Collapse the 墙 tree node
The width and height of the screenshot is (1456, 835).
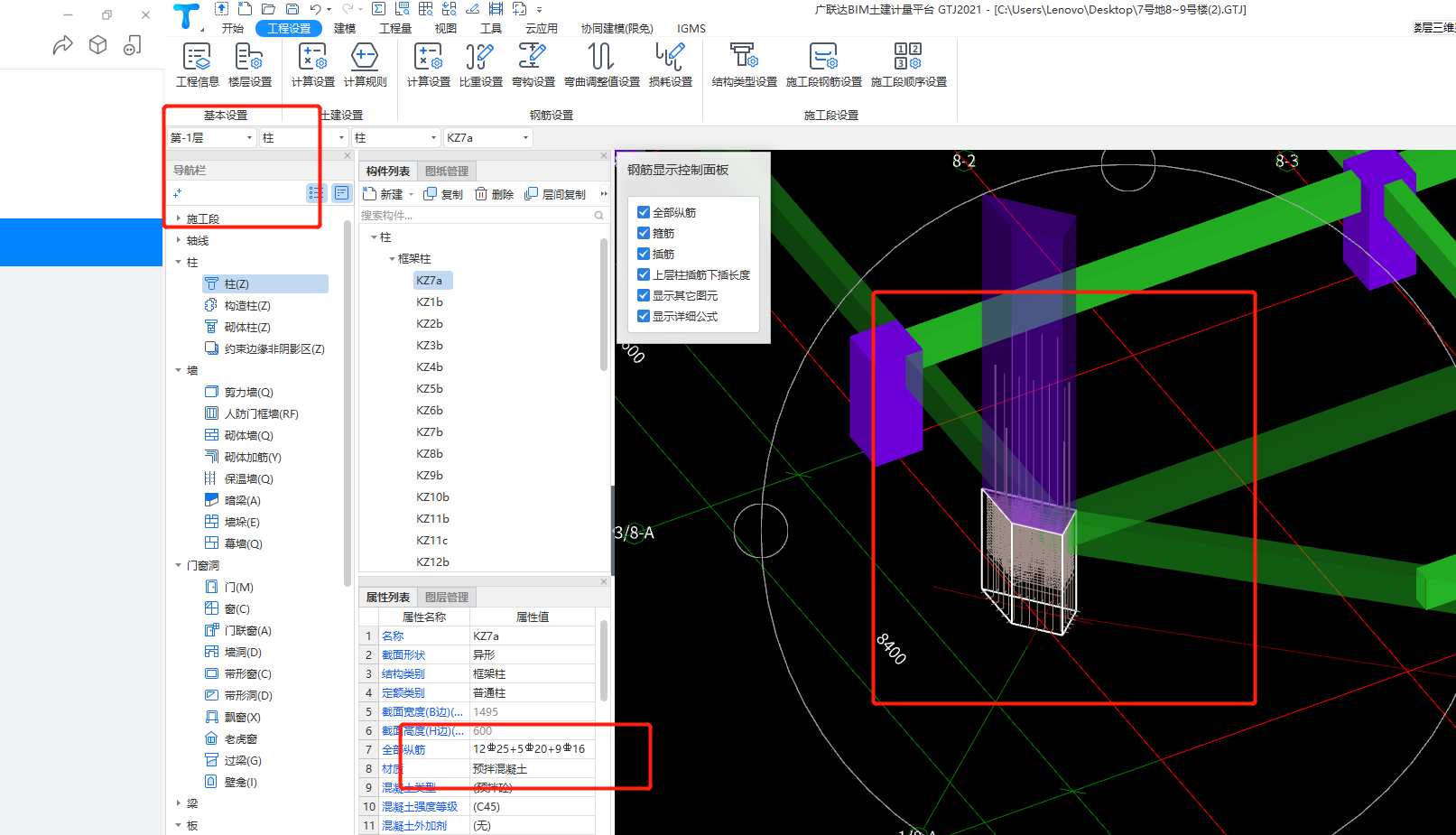coord(178,370)
